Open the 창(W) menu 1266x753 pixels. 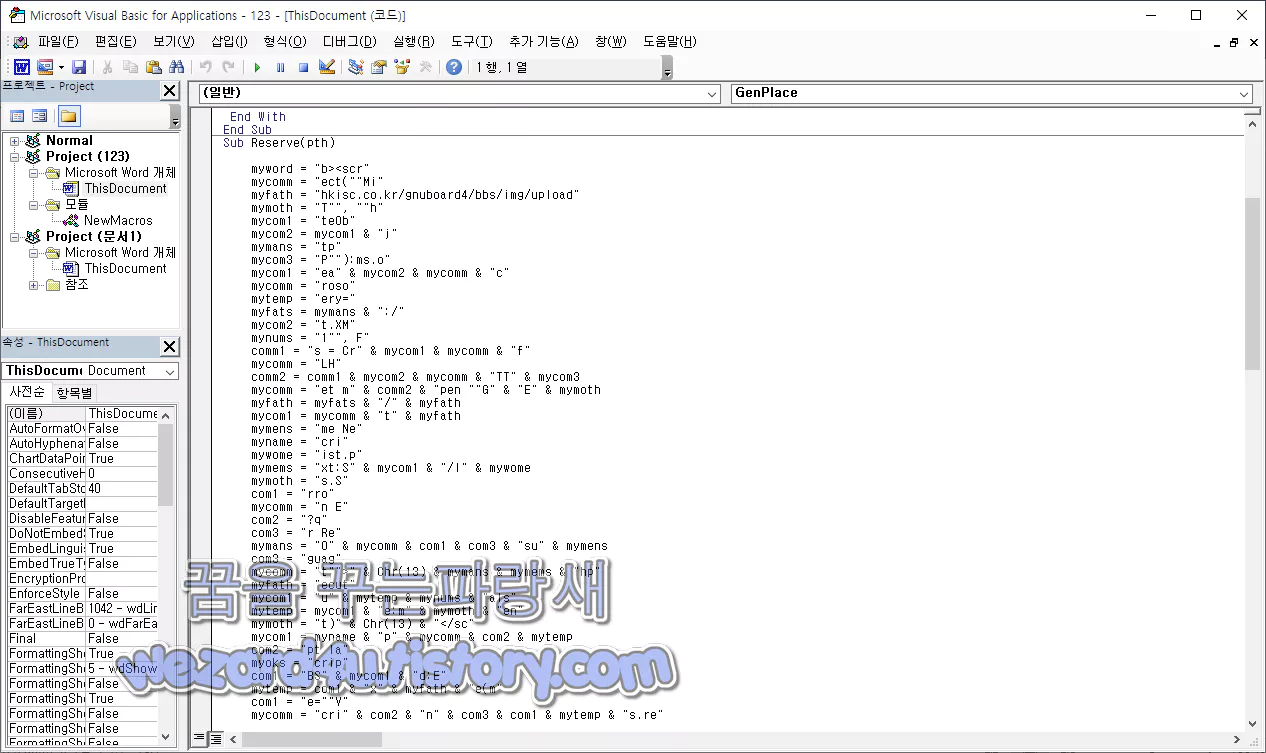610,41
